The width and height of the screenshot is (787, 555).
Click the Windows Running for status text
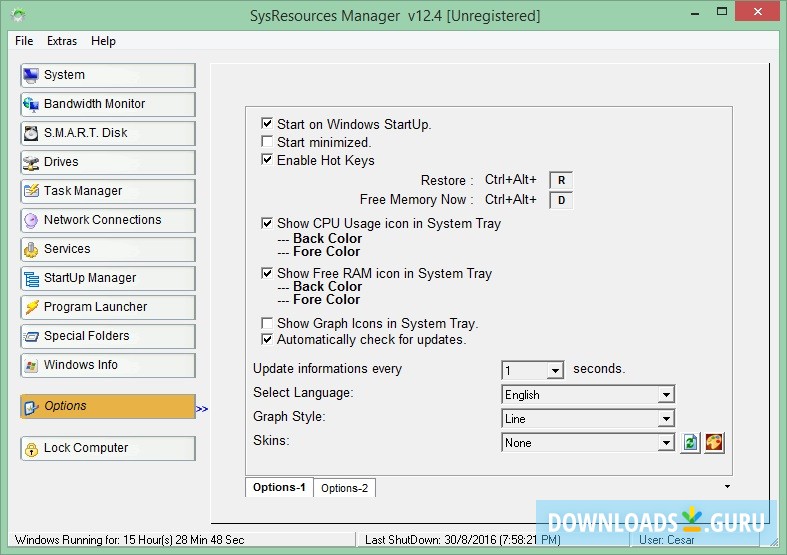tap(129, 540)
